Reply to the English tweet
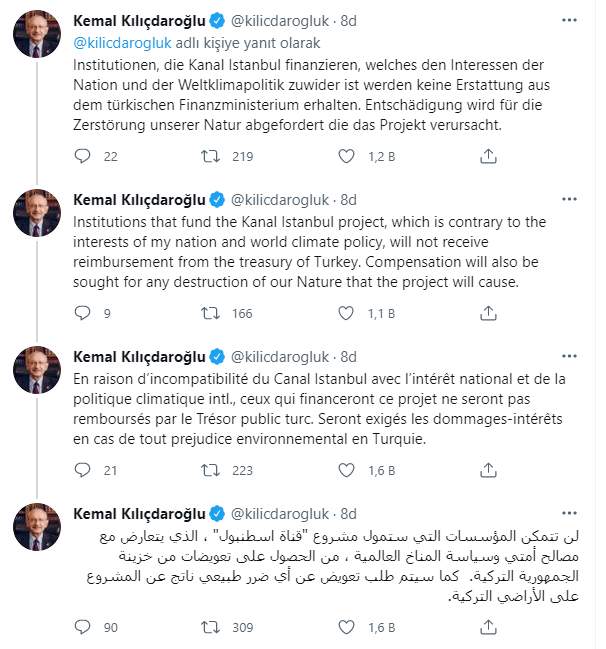606x649 pixels. [x=86, y=313]
